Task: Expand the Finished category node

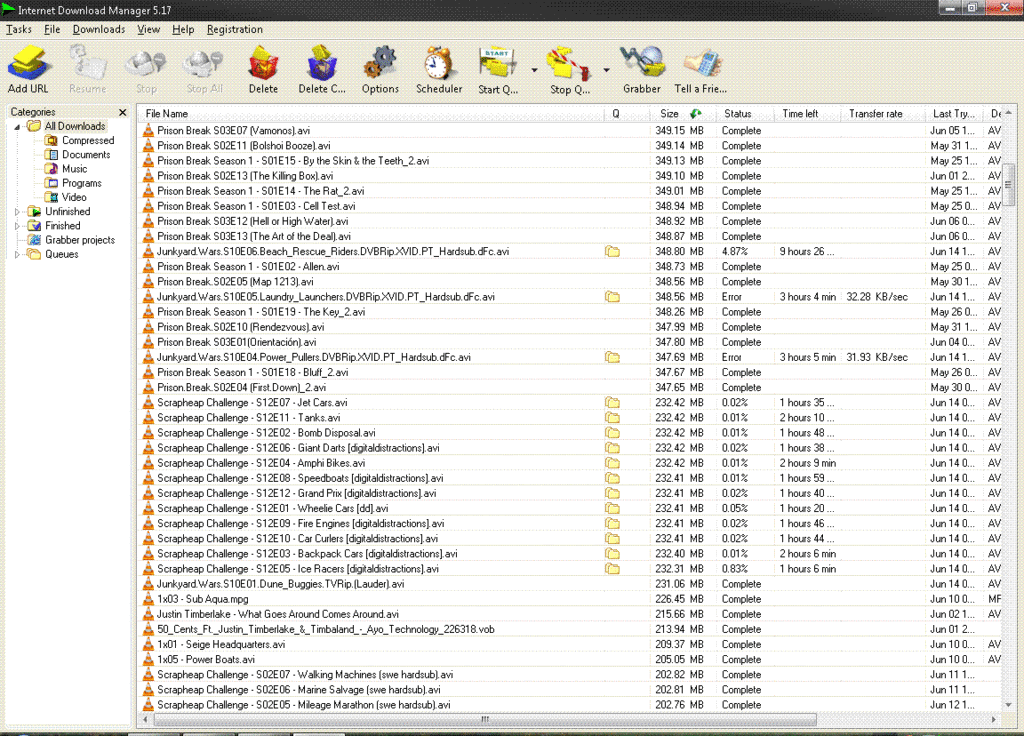Action: point(17,226)
